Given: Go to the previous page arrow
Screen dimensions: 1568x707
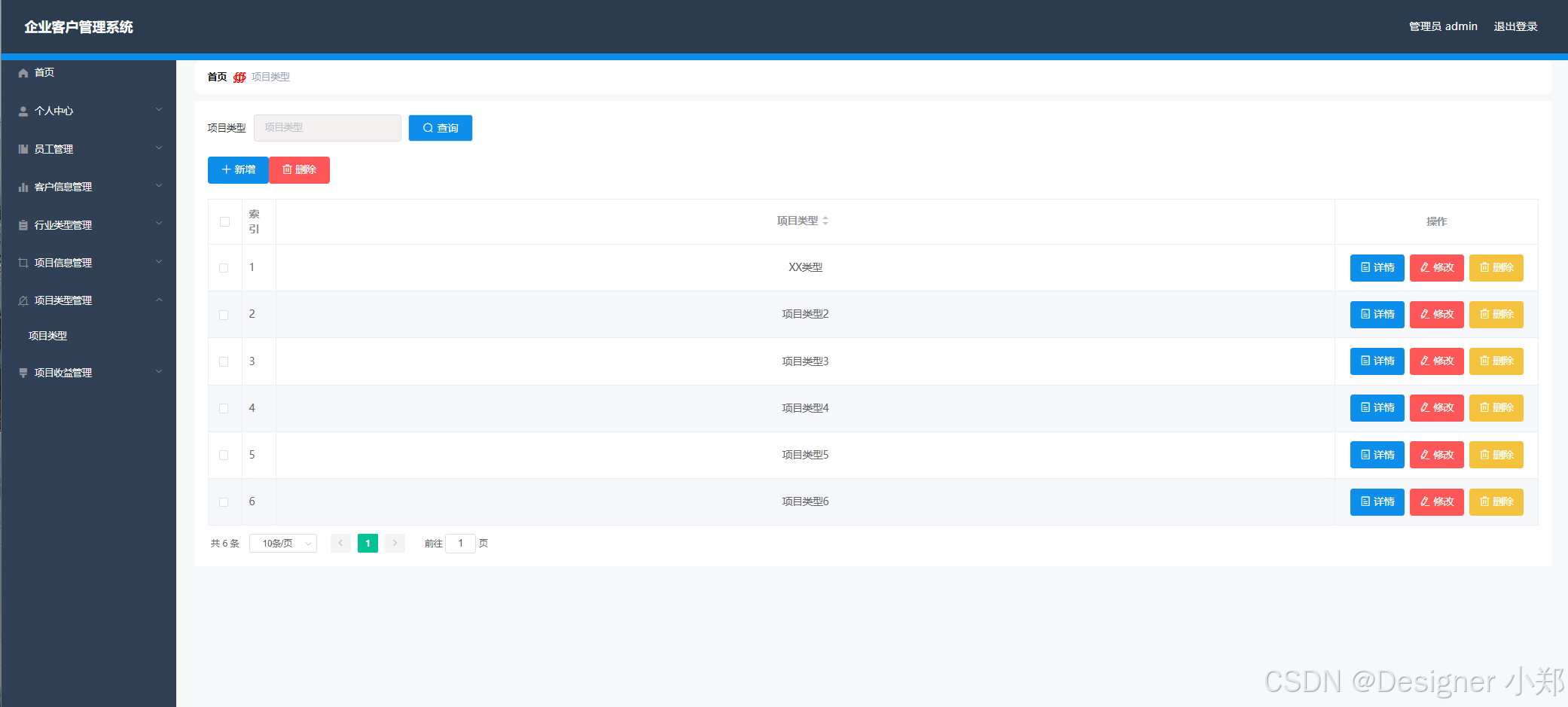Looking at the screenshot, I should (x=340, y=543).
